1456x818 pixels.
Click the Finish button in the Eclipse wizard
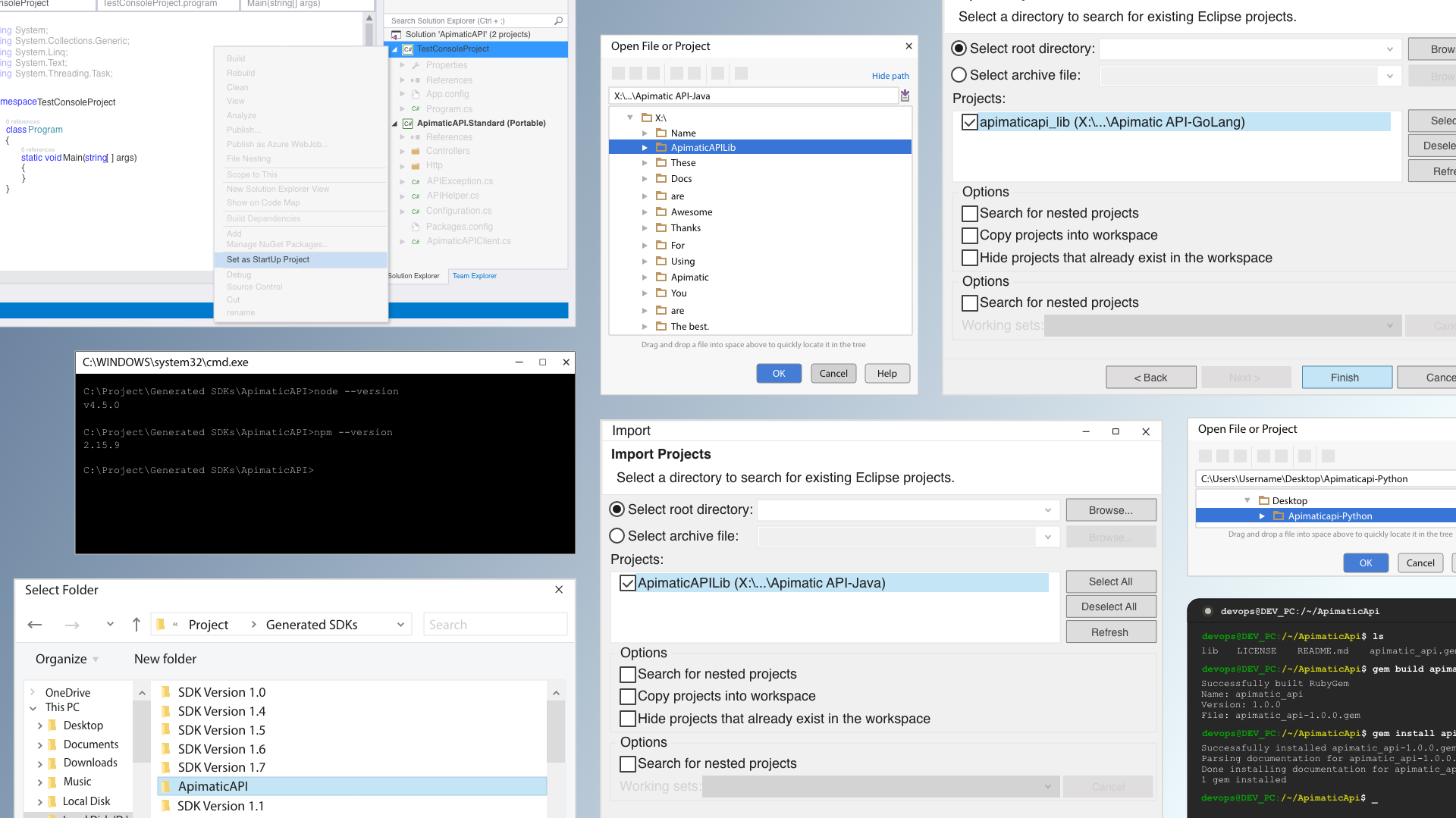(x=1347, y=377)
